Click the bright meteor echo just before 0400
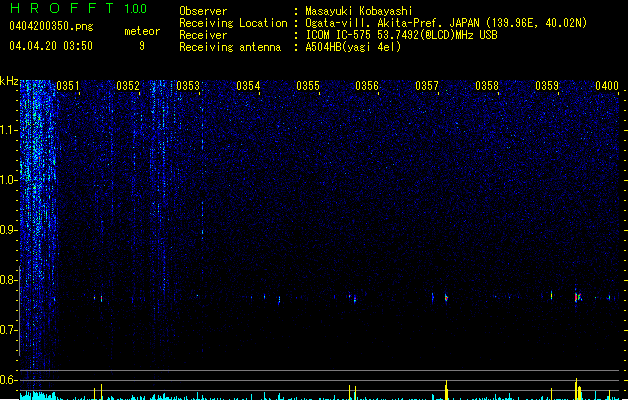Screen dimensions: 629x400 [578, 297]
